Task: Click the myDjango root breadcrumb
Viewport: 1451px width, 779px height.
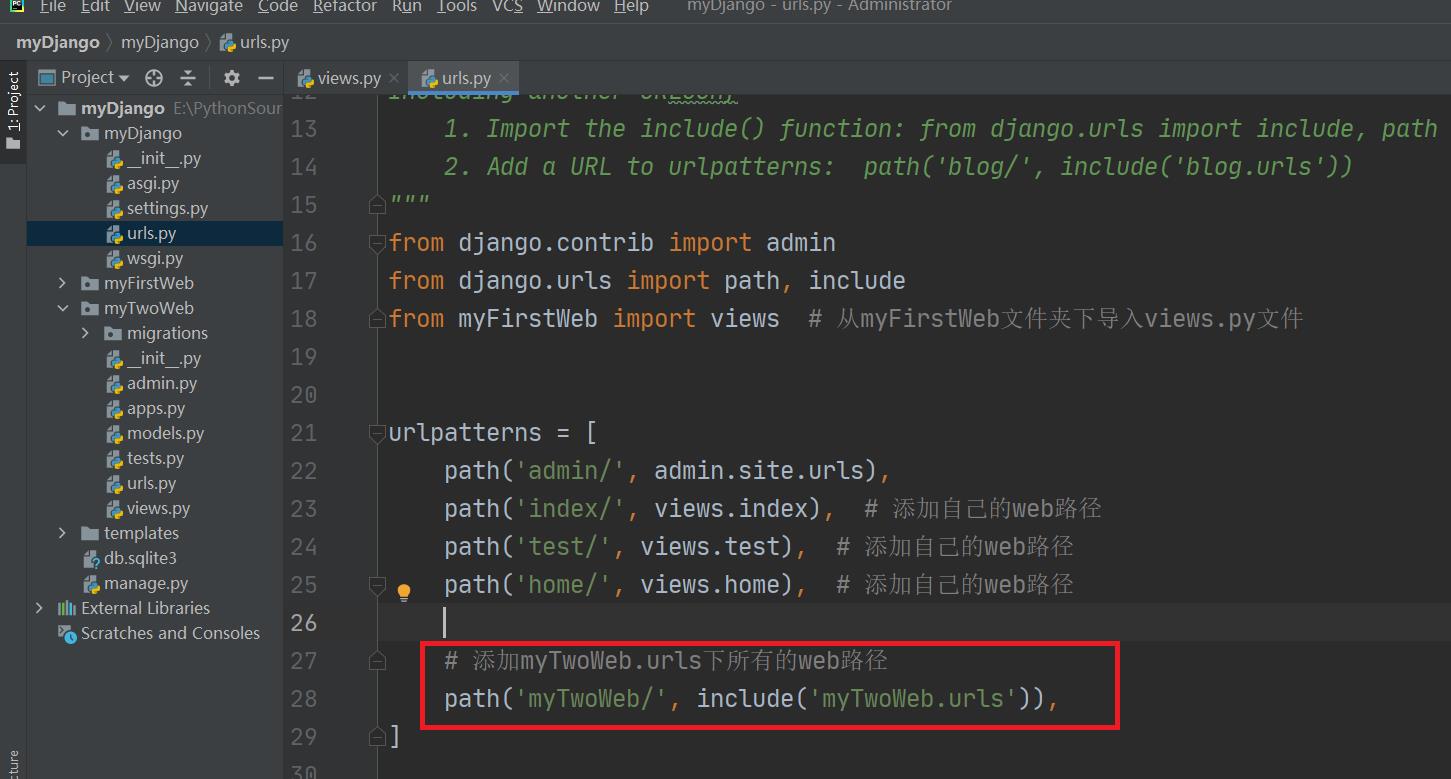Action: click(x=57, y=42)
